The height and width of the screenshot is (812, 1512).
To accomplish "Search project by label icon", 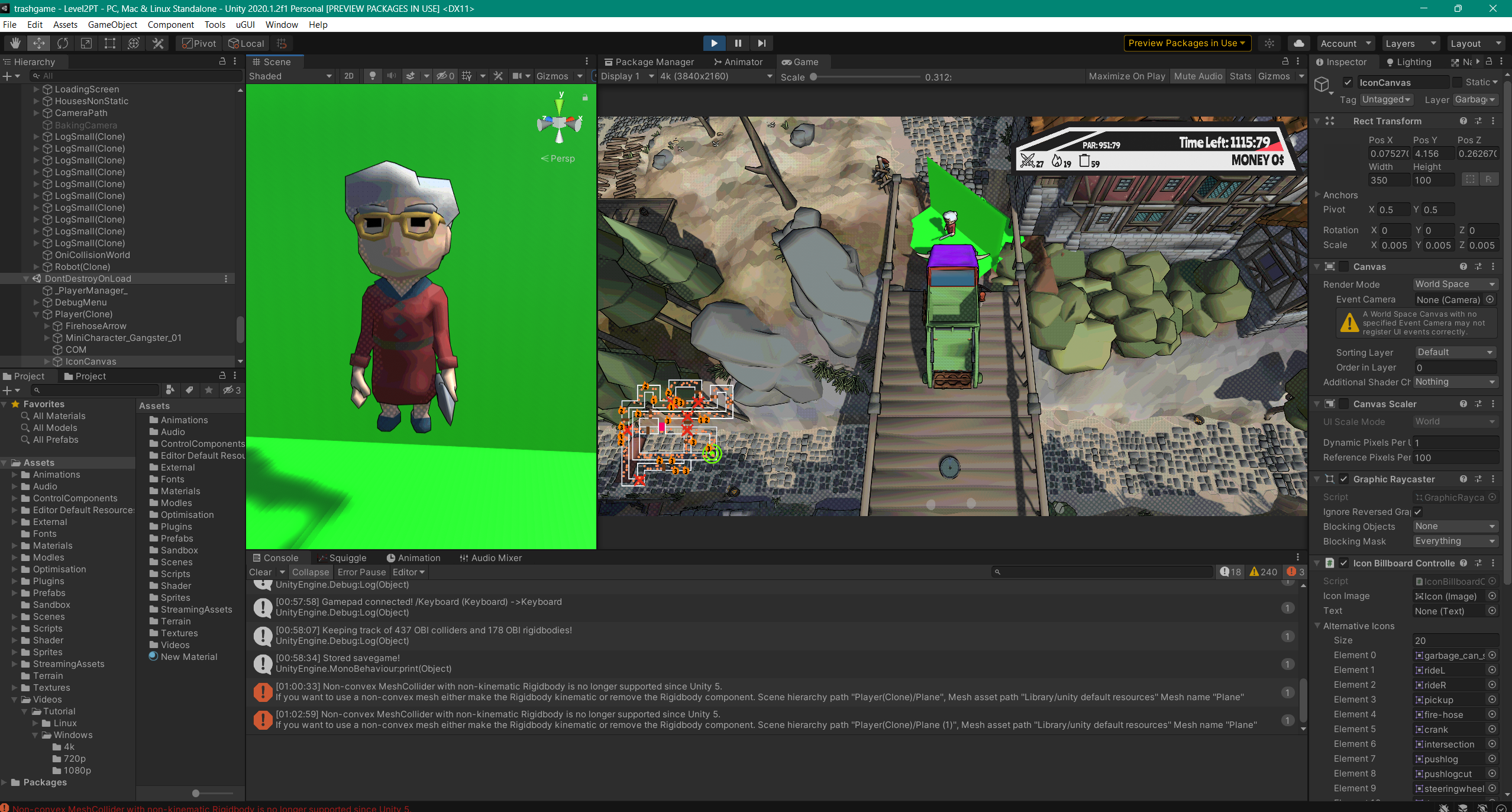I will click(x=189, y=390).
